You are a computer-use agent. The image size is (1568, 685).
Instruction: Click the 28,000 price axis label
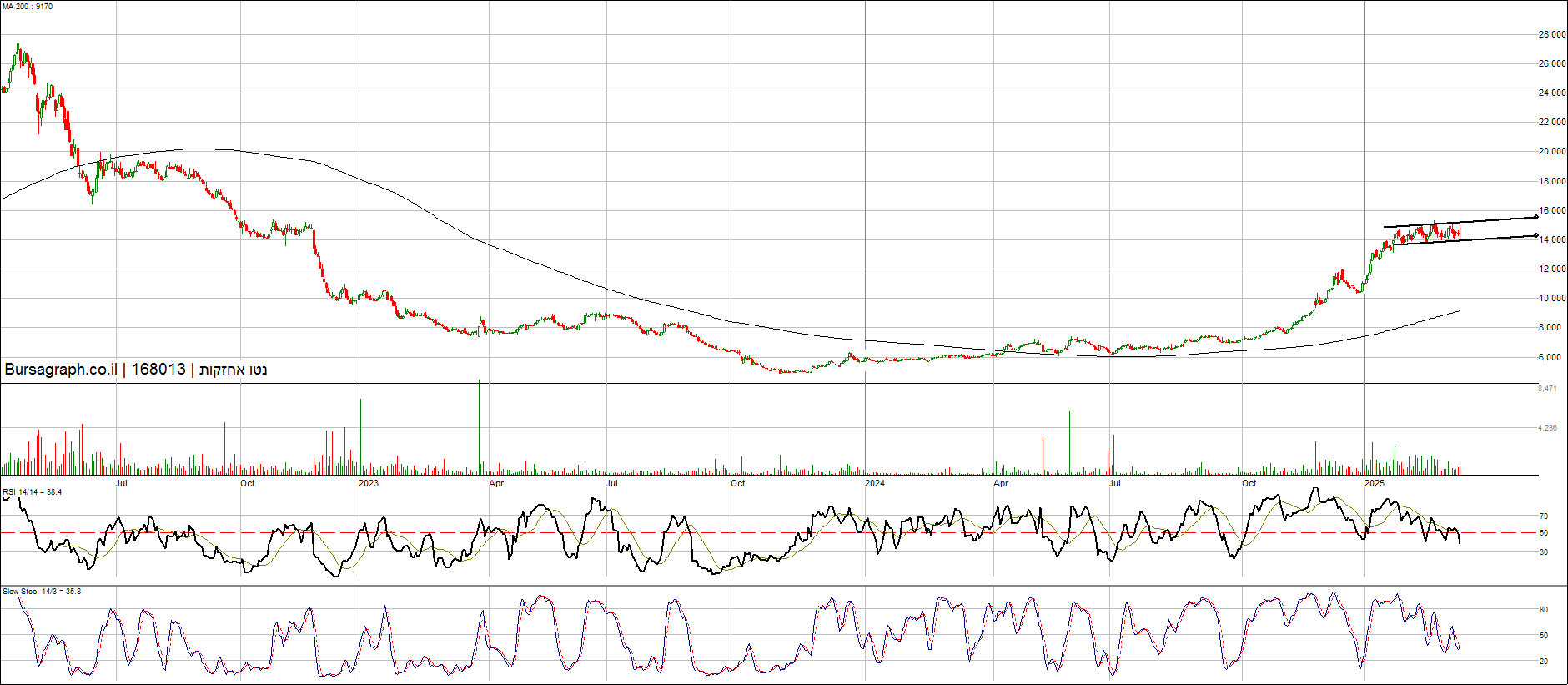tap(1551, 35)
